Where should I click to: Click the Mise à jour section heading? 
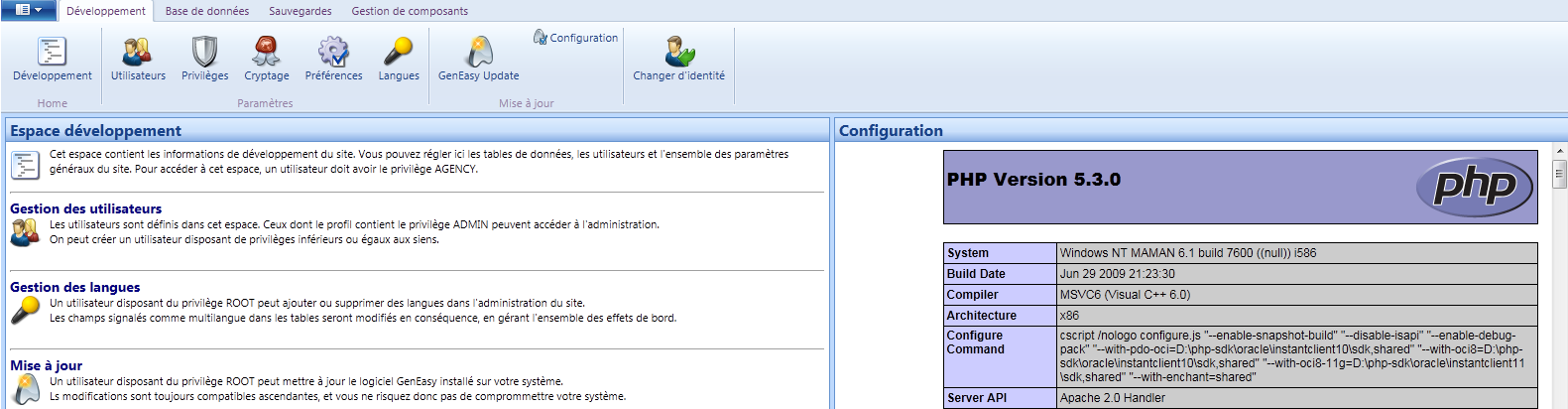(x=47, y=365)
